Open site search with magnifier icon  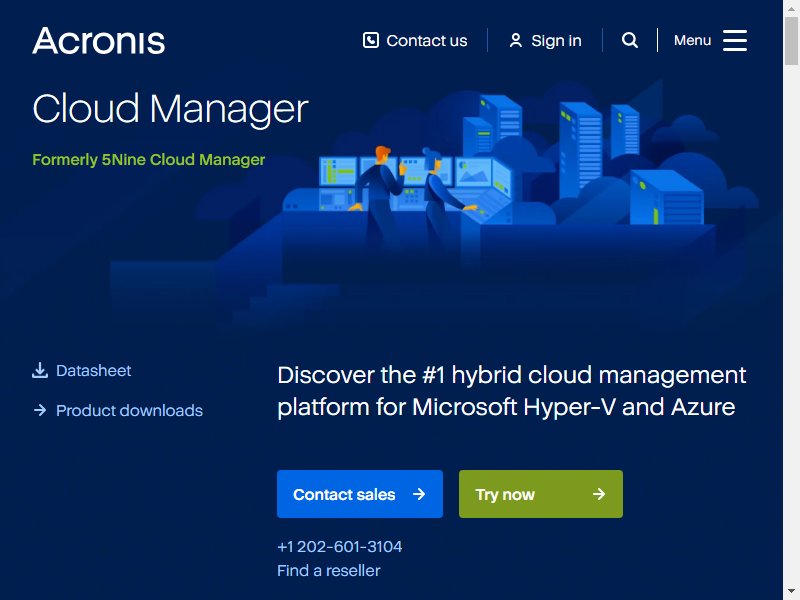[630, 40]
